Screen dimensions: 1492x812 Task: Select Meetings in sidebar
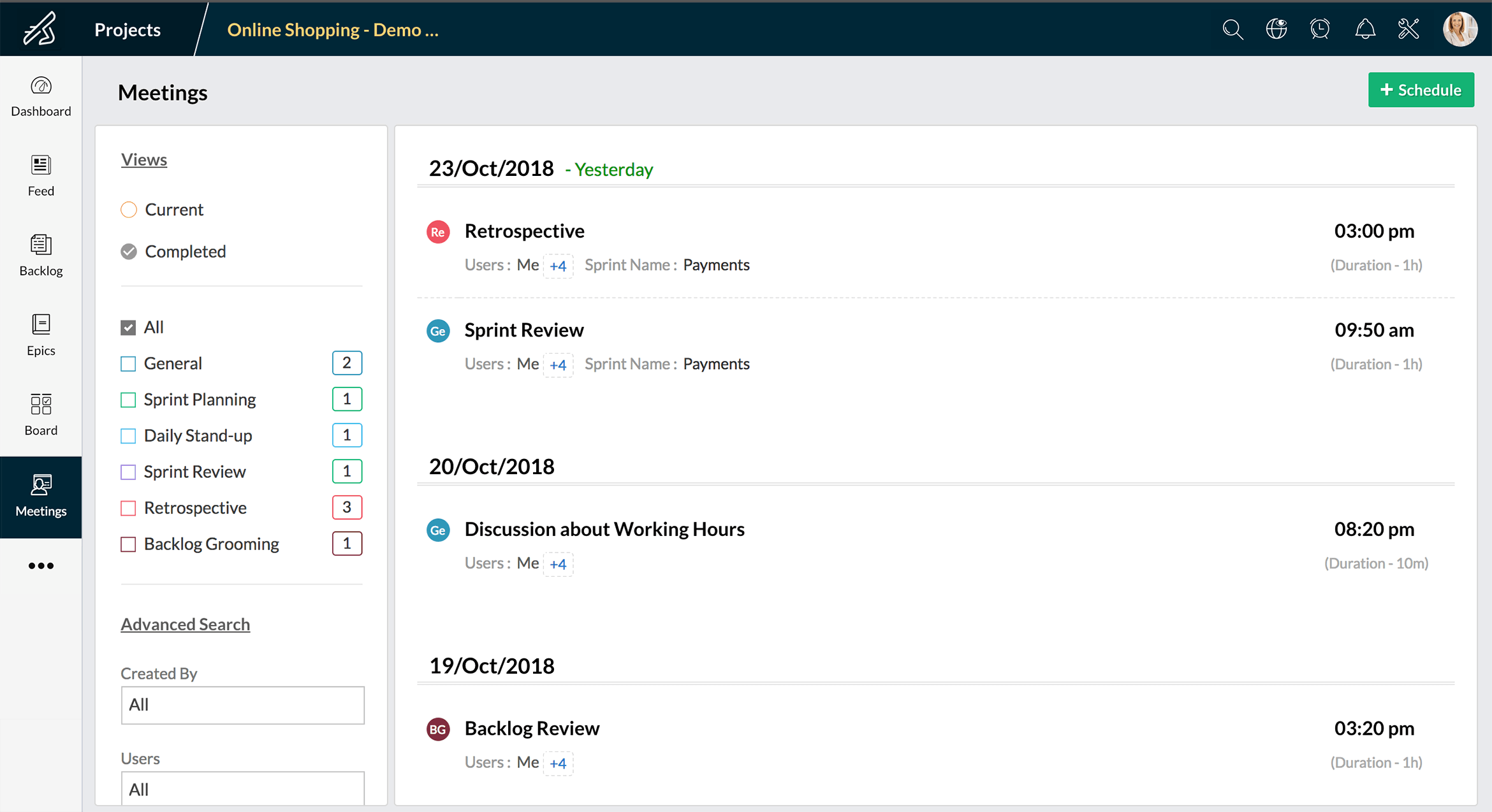point(41,497)
